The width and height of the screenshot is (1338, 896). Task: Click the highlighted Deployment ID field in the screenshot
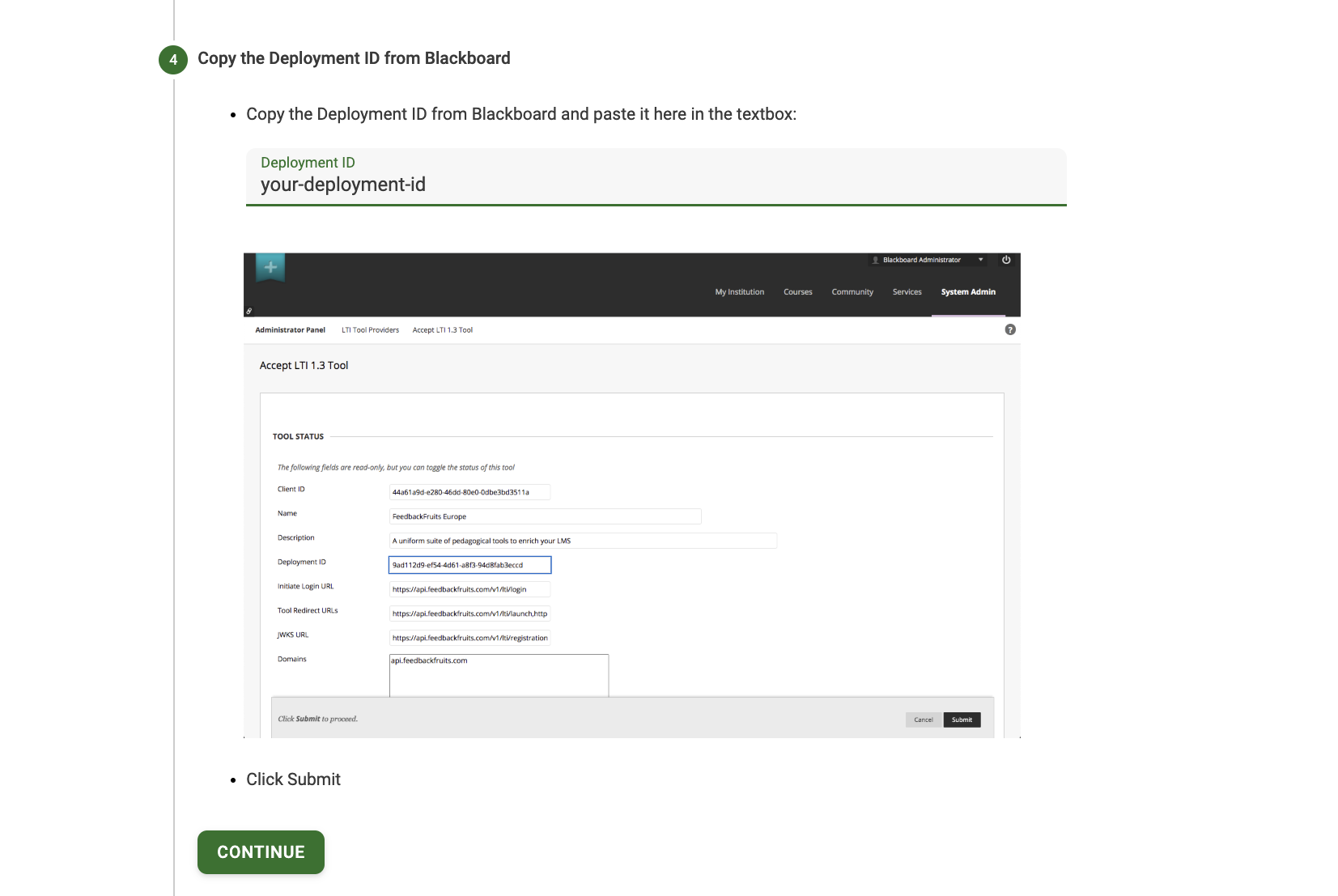click(x=469, y=565)
